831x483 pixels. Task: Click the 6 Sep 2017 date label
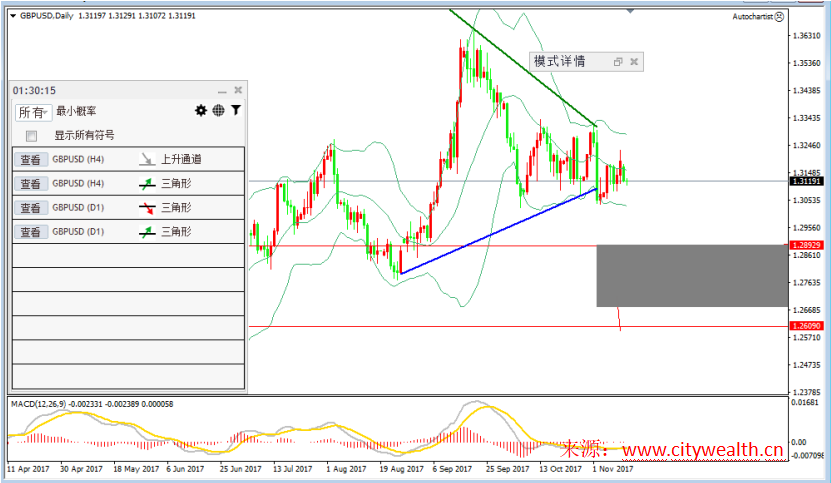[x=452, y=469]
